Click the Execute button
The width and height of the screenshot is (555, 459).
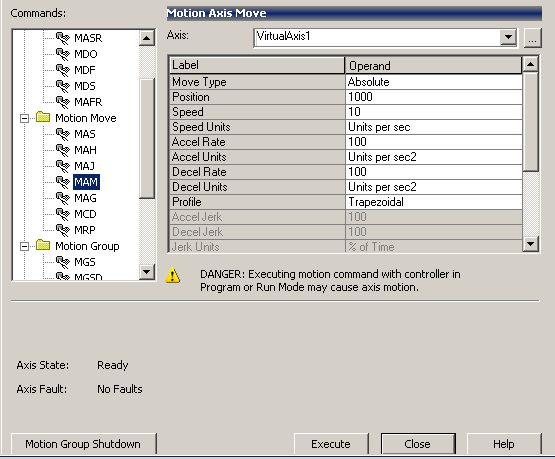tap(331, 444)
